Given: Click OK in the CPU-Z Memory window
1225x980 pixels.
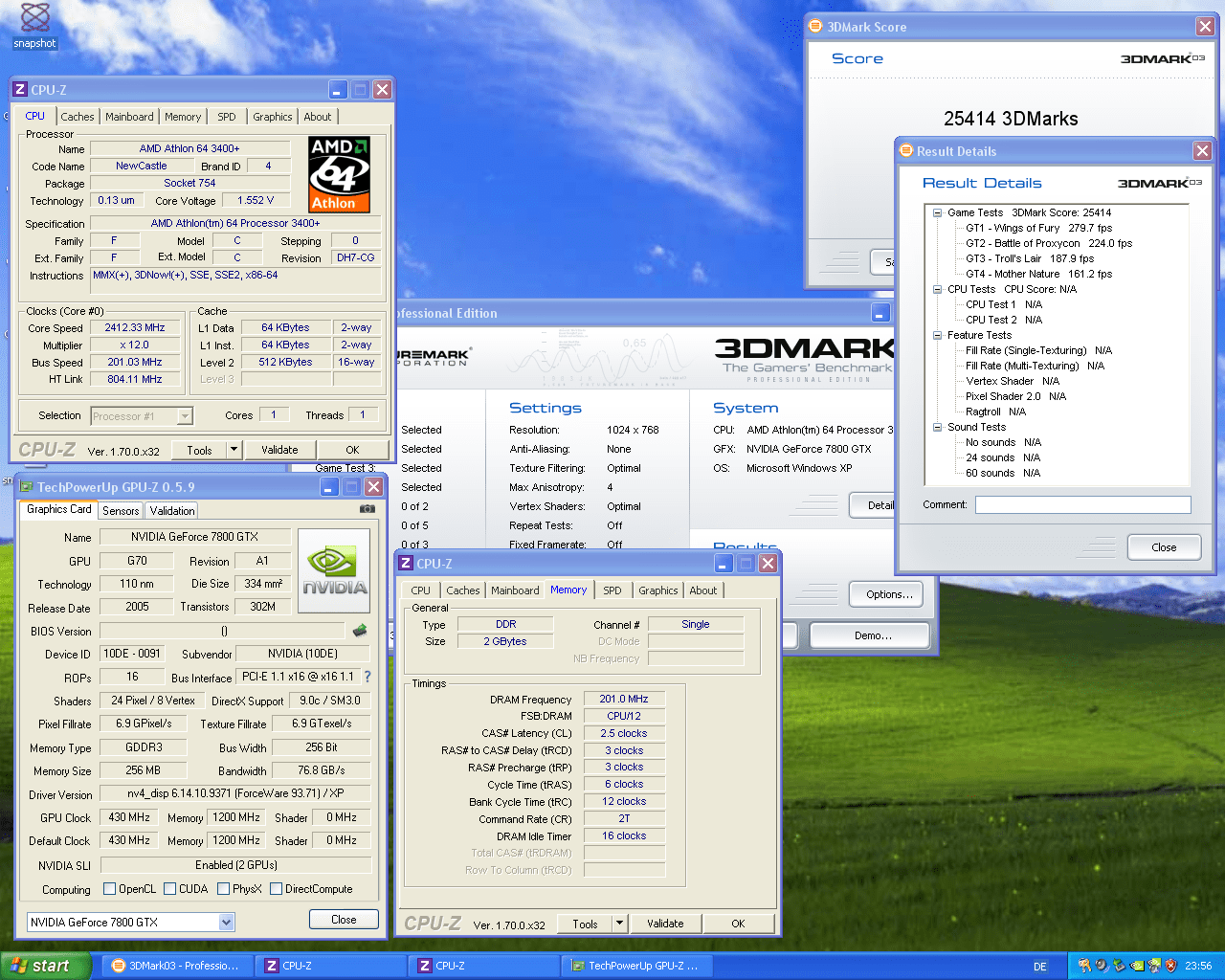Looking at the screenshot, I should point(738,924).
